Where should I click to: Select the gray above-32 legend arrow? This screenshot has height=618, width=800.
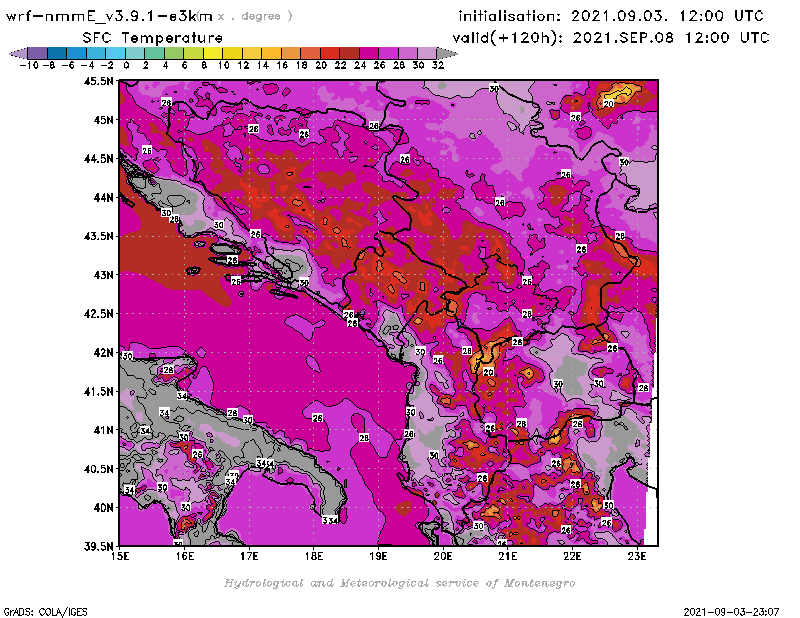tap(447, 54)
